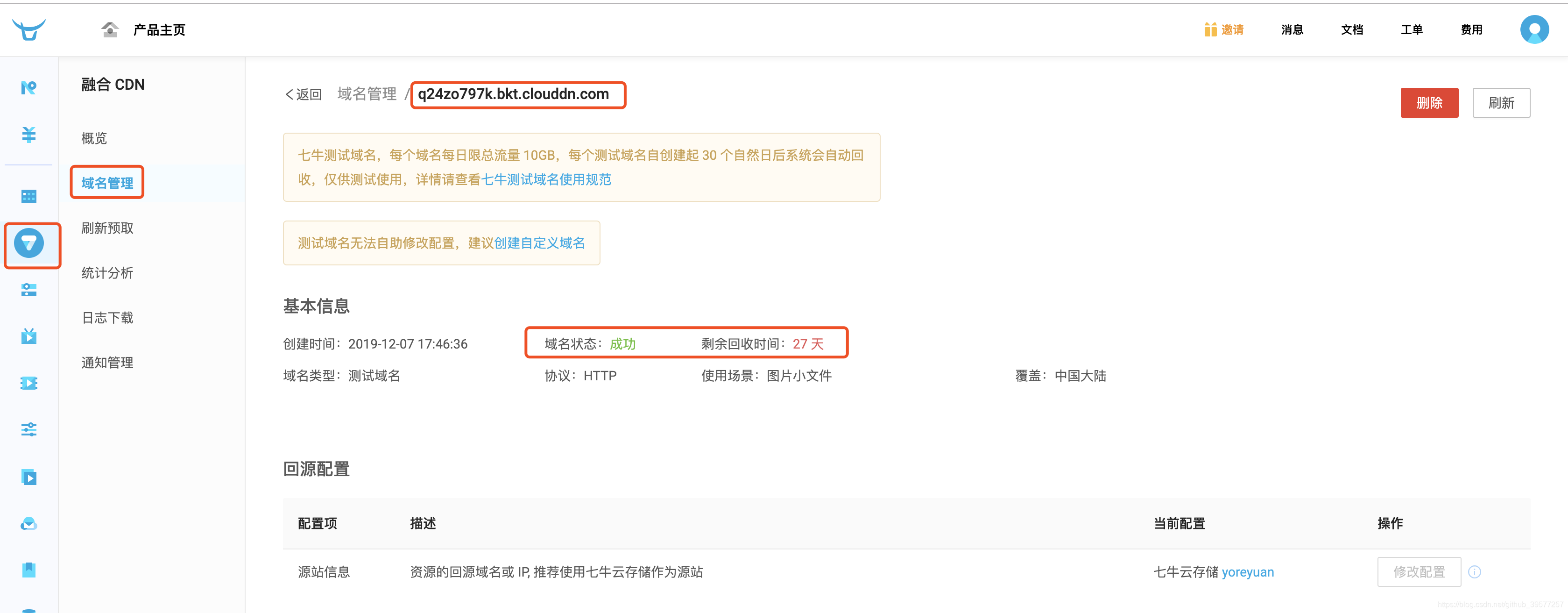Open 费用 billing

click(x=1471, y=30)
